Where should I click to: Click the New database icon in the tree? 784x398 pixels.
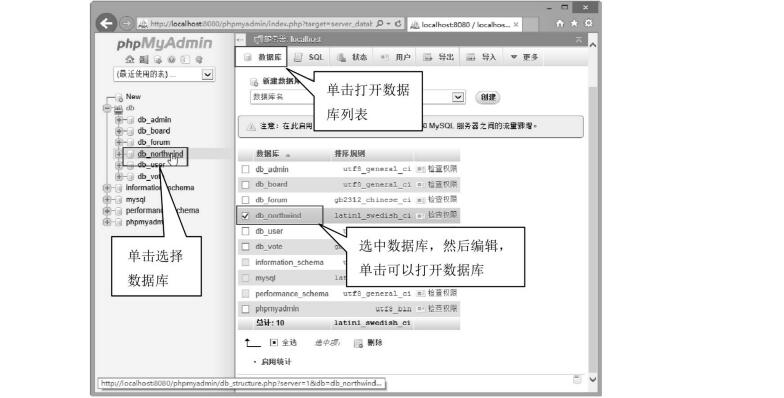(119, 97)
